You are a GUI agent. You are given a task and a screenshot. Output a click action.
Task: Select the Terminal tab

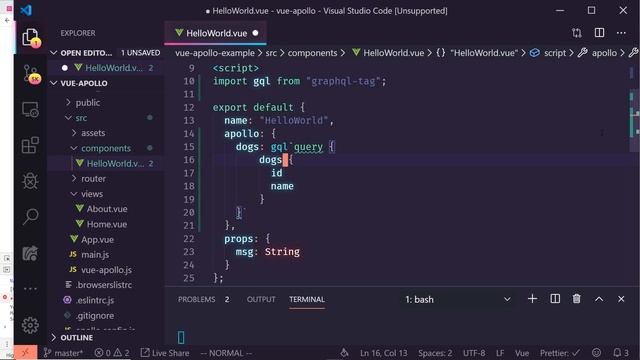click(307, 299)
